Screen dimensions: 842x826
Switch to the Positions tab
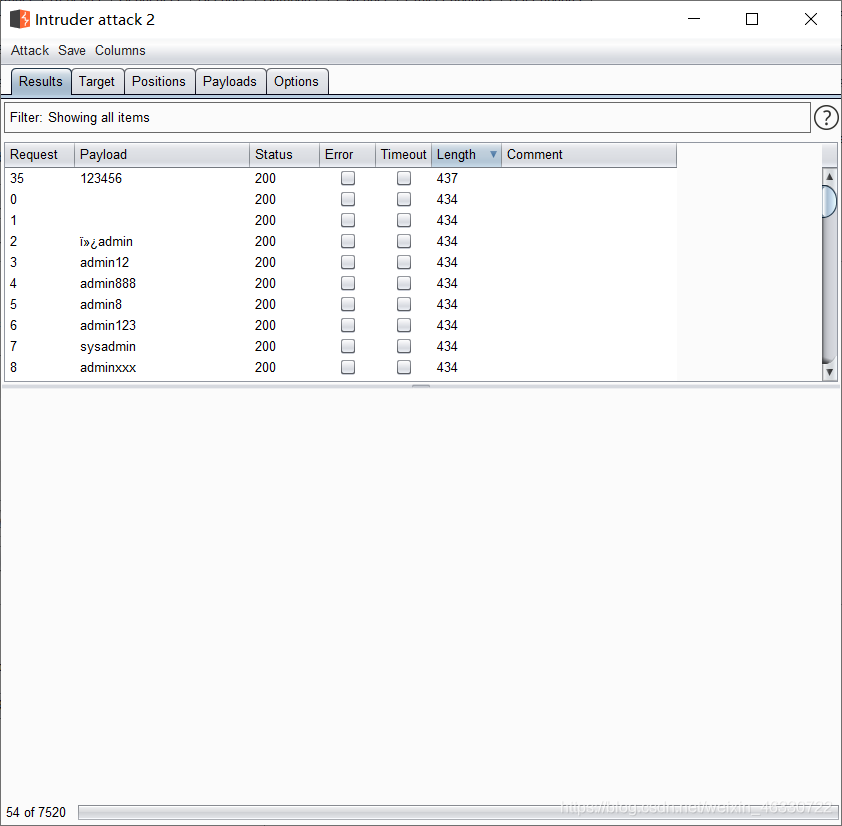tap(159, 82)
